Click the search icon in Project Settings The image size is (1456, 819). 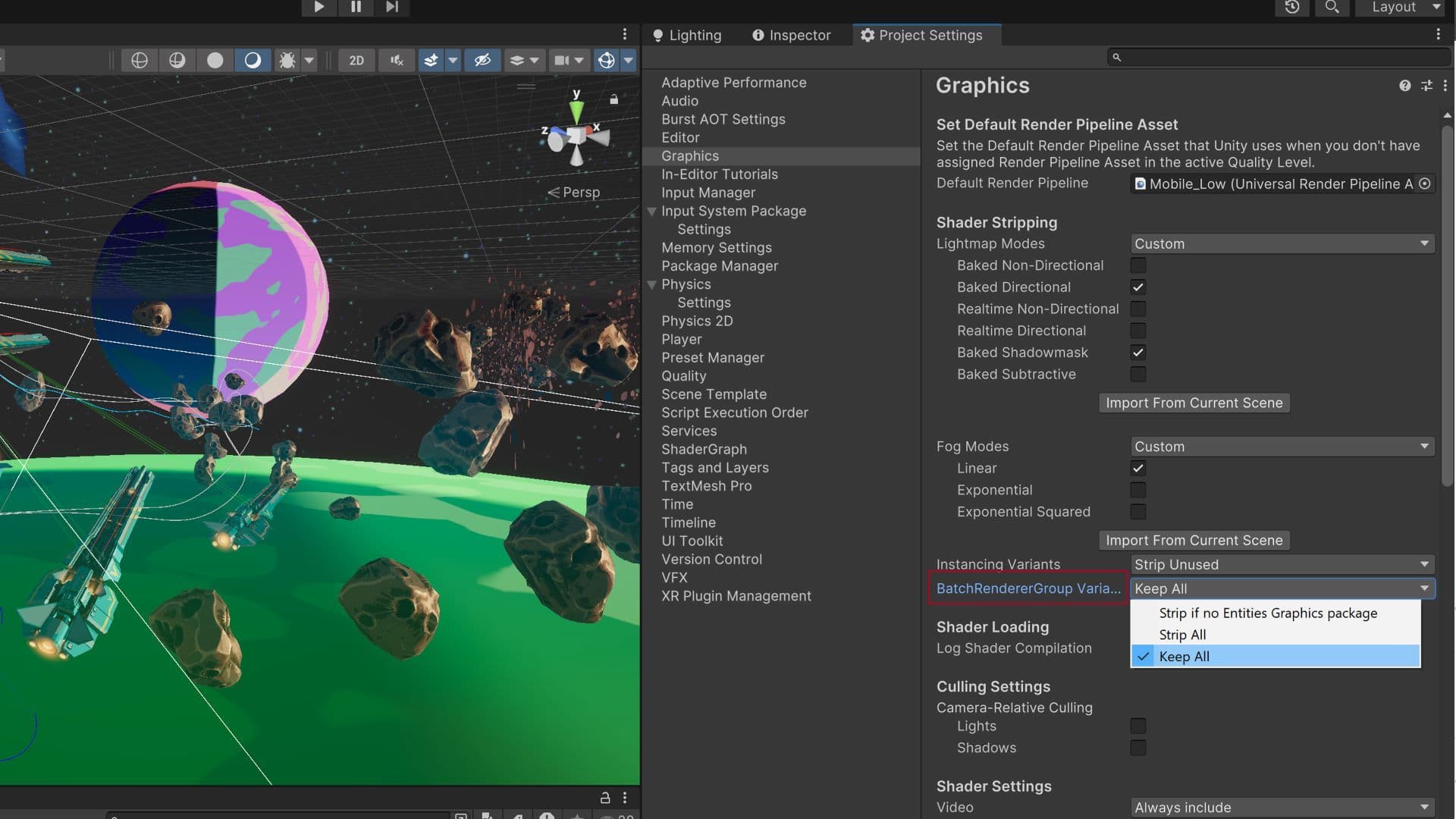(x=1117, y=57)
